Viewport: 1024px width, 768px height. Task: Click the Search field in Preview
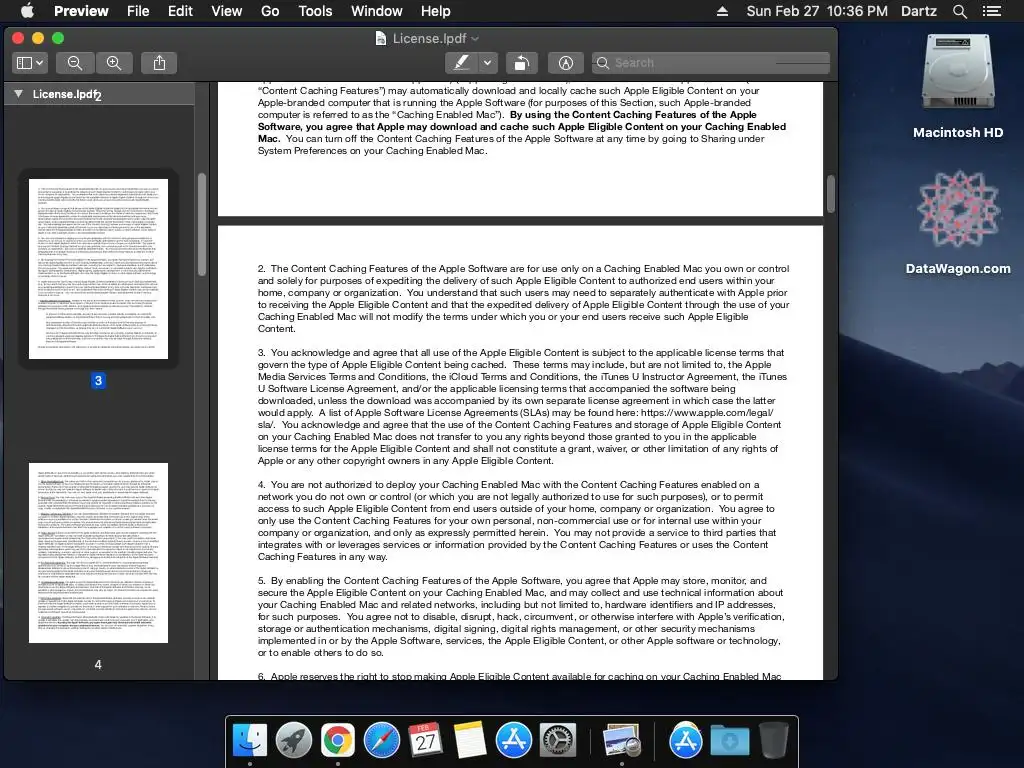(x=711, y=63)
